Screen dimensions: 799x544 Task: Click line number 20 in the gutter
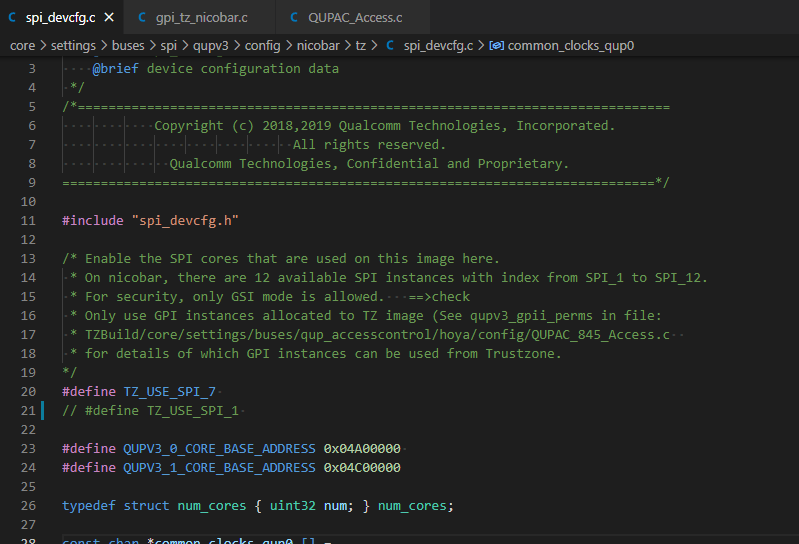30,390
